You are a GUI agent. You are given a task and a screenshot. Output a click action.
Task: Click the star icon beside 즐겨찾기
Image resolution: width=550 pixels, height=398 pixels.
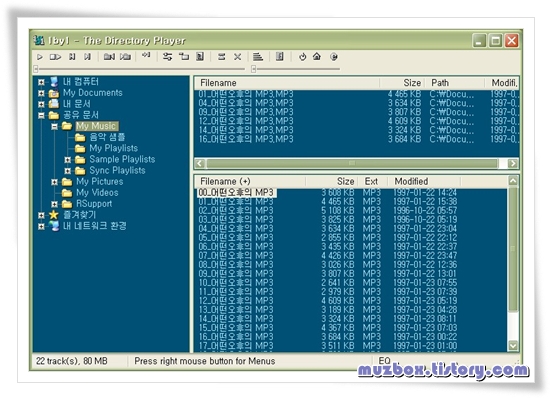pos(54,215)
